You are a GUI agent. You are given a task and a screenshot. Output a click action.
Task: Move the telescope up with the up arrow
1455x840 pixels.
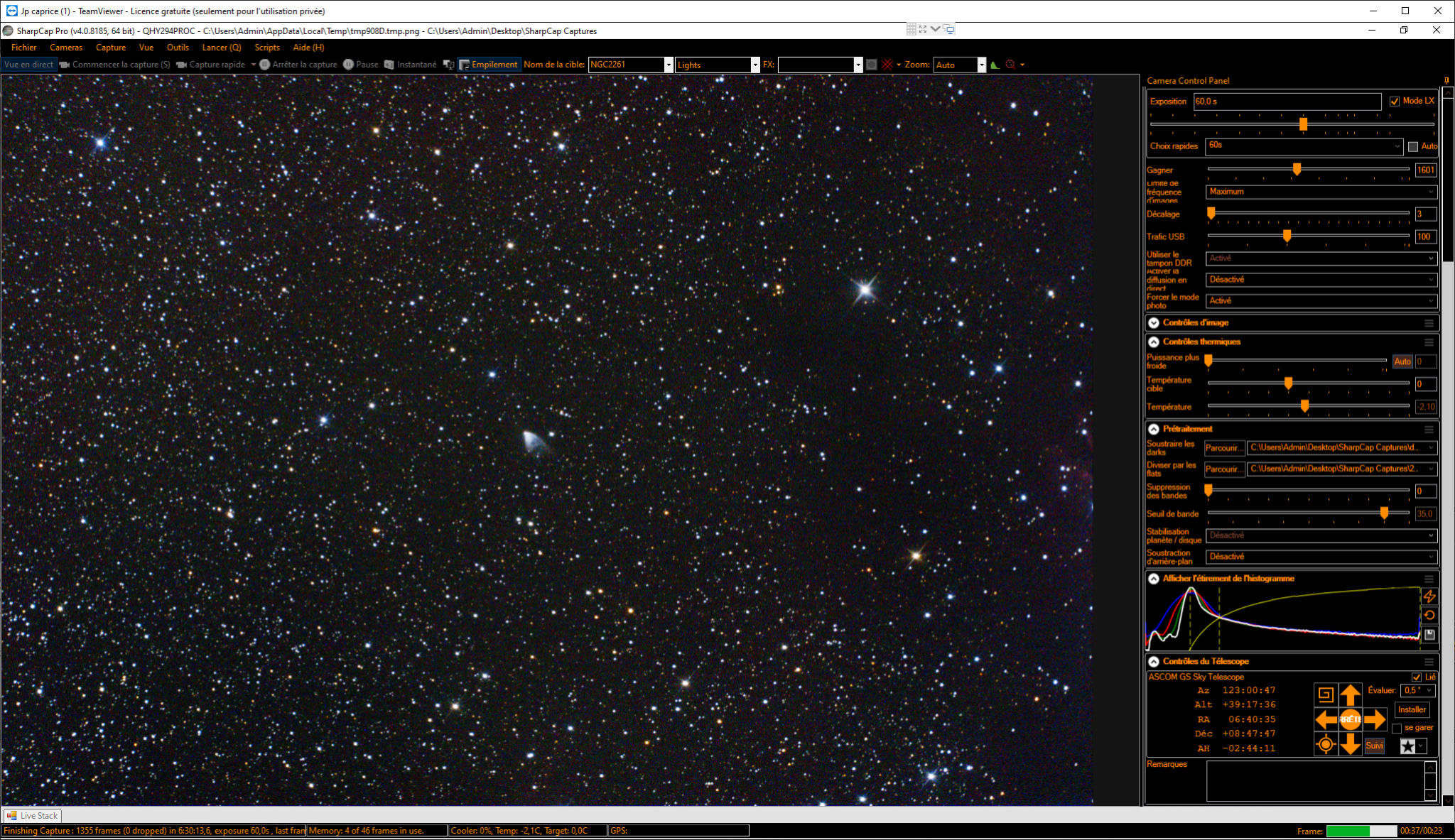tap(1351, 694)
